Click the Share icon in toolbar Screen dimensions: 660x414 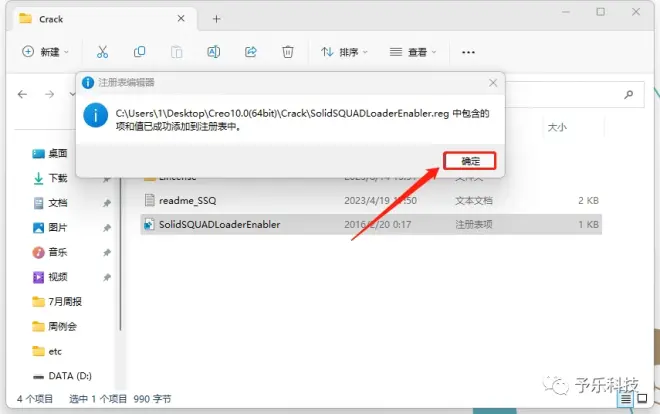click(250, 52)
